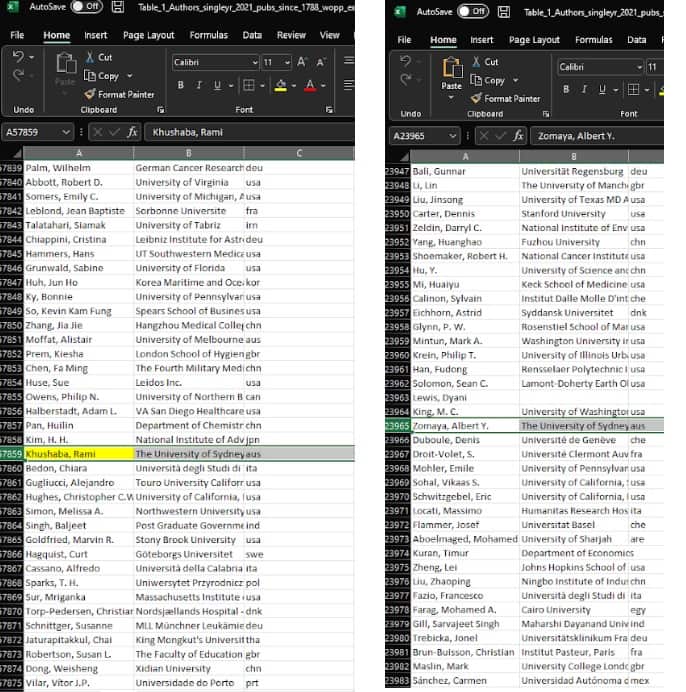686x692 pixels.
Task: Click Bold icon in left window ribbon
Action: (181, 85)
